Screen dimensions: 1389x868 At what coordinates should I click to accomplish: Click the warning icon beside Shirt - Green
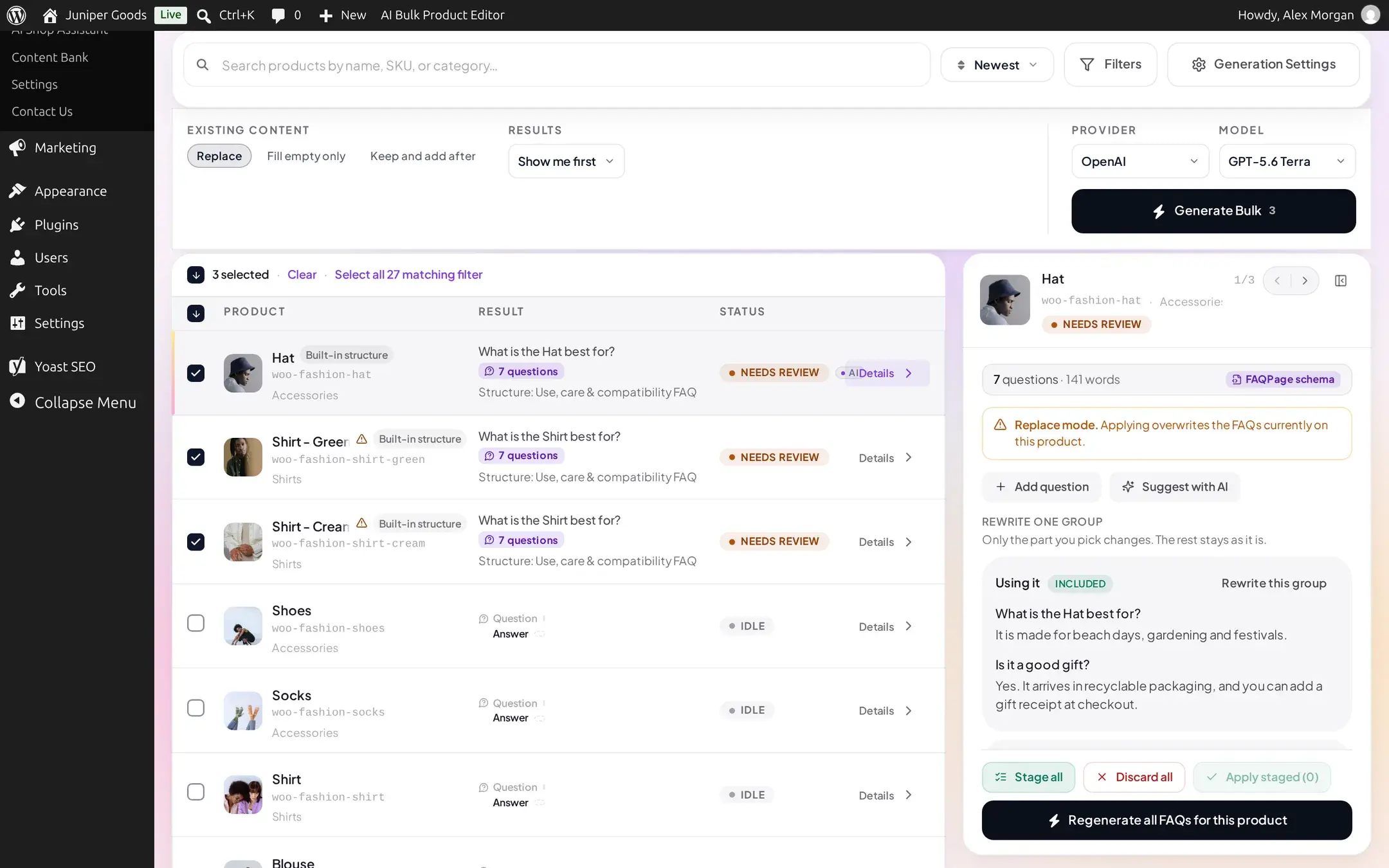[361, 439]
